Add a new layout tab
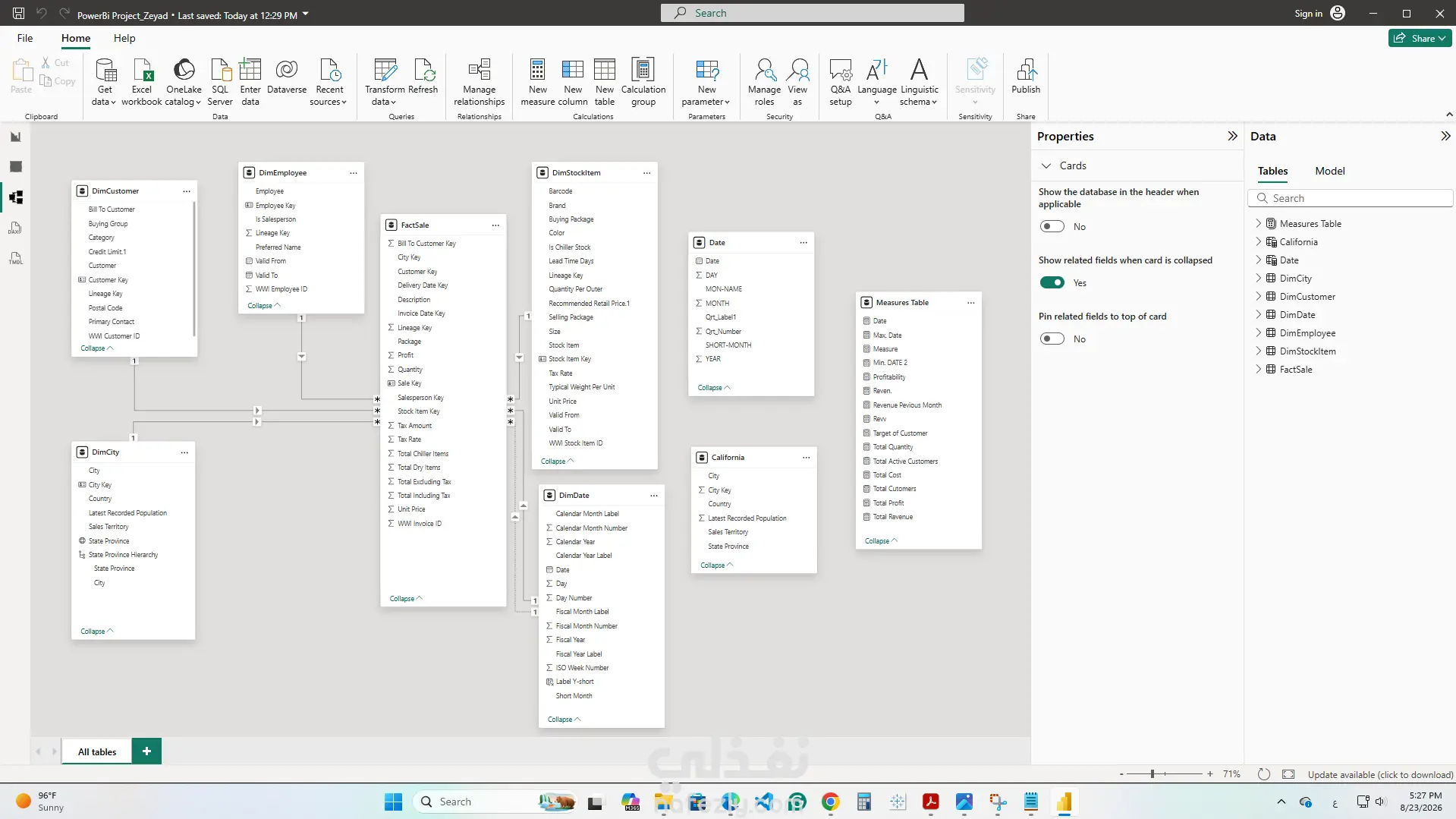The width and height of the screenshot is (1456, 819). point(146,751)
